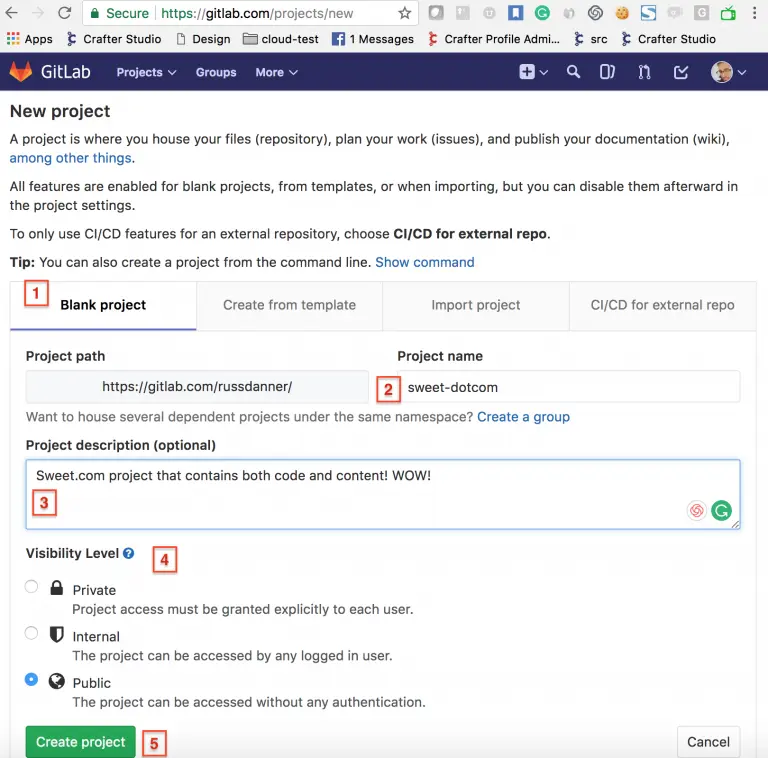Bookmark page with the star icon

[404, 13]
